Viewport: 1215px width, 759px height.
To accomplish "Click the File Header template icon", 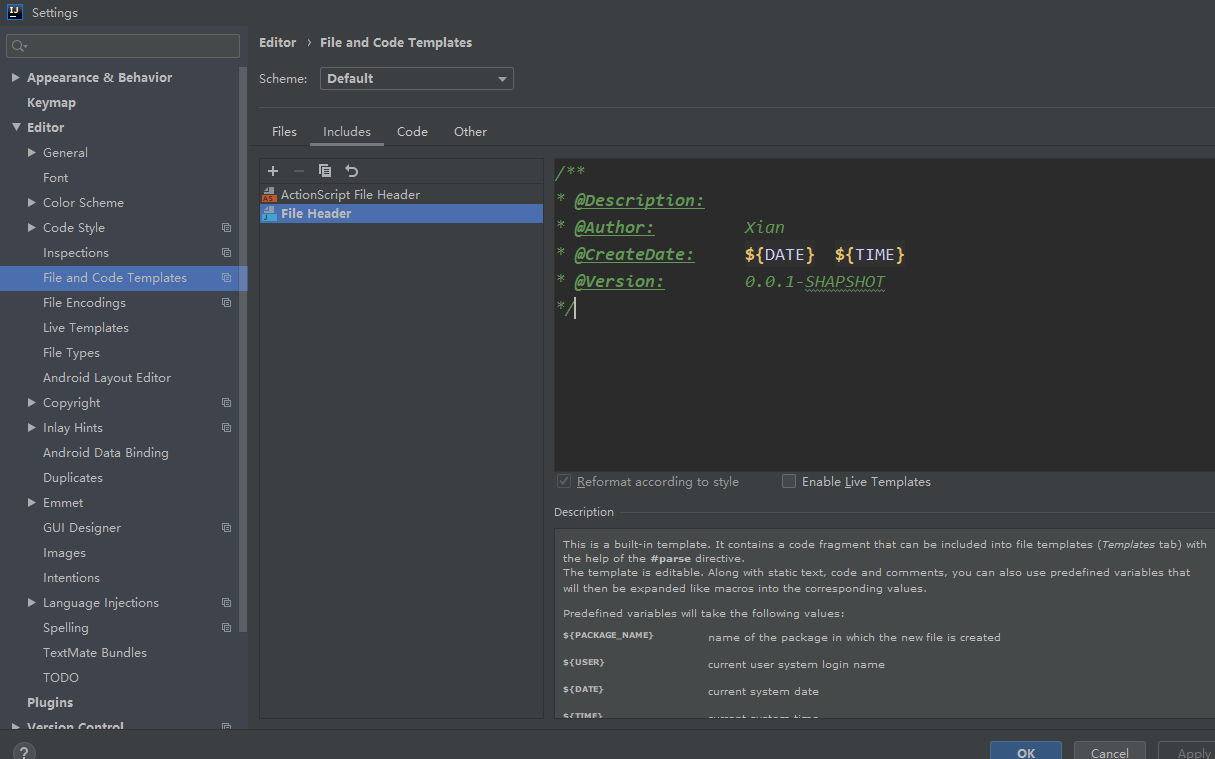I will click(x=269, y=213).
